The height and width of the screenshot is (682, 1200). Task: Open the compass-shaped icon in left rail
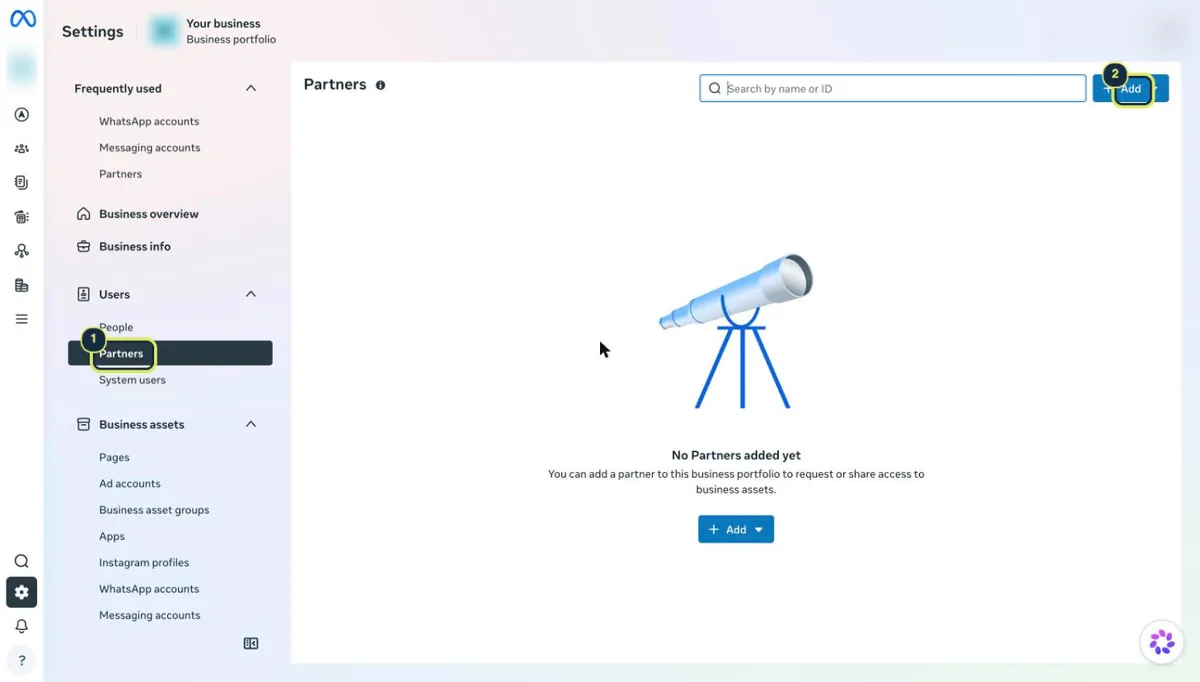tap(22, 115)
